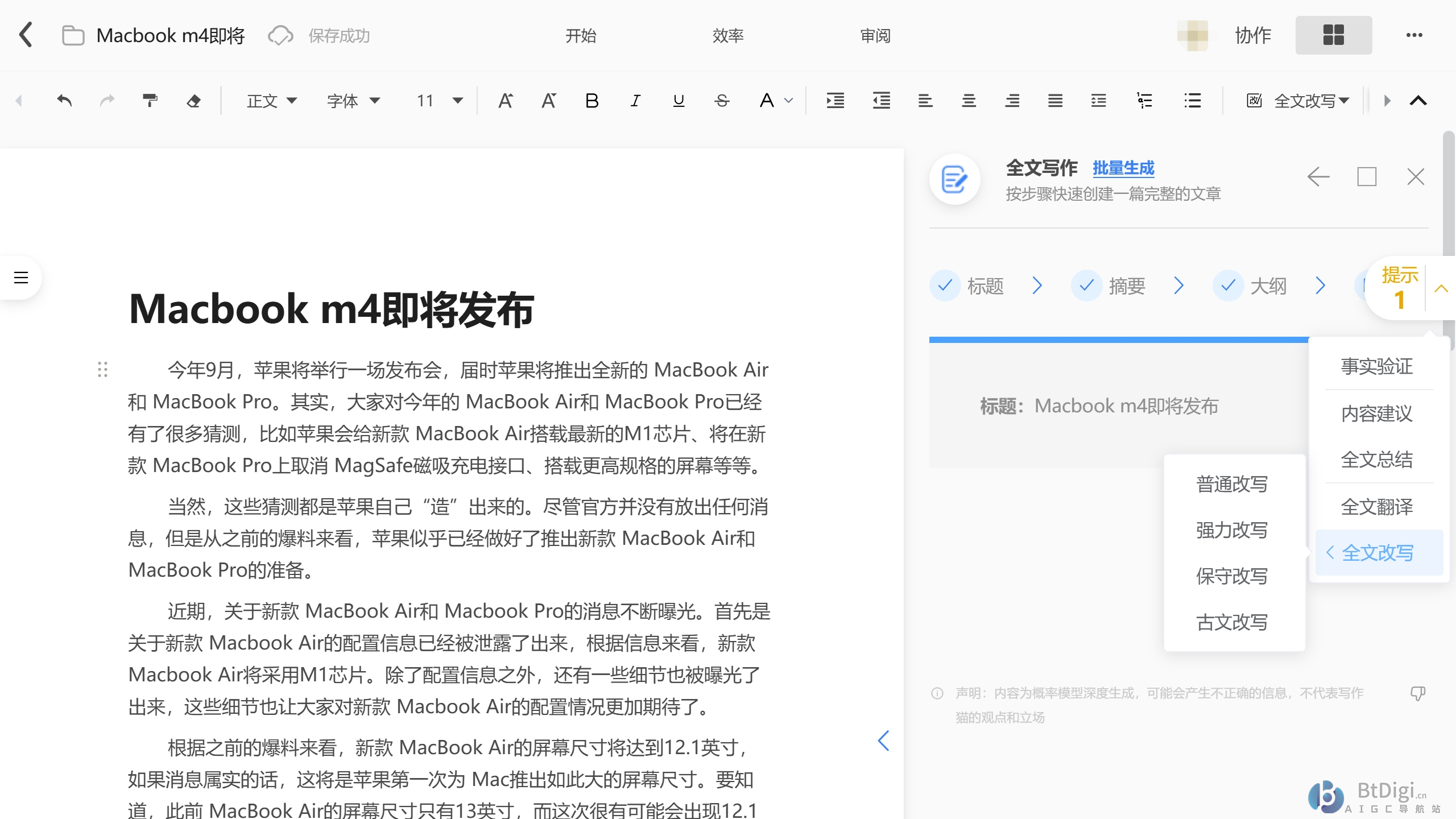The width and height of the screenshot is (1456, 819).
Task: Click the cloud save status icon
Action: point(280,35)
